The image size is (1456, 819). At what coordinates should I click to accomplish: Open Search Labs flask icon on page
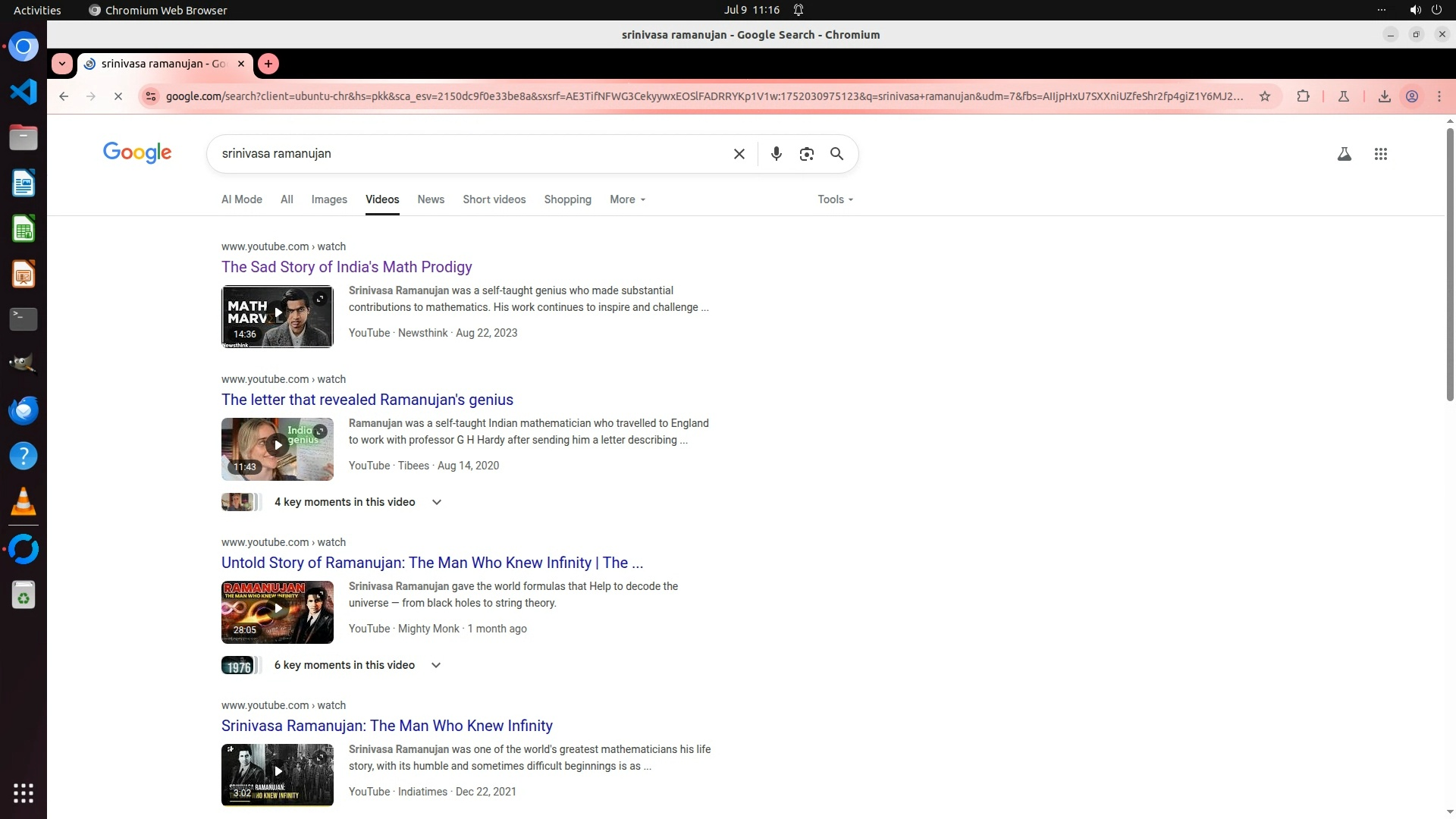1344,154
